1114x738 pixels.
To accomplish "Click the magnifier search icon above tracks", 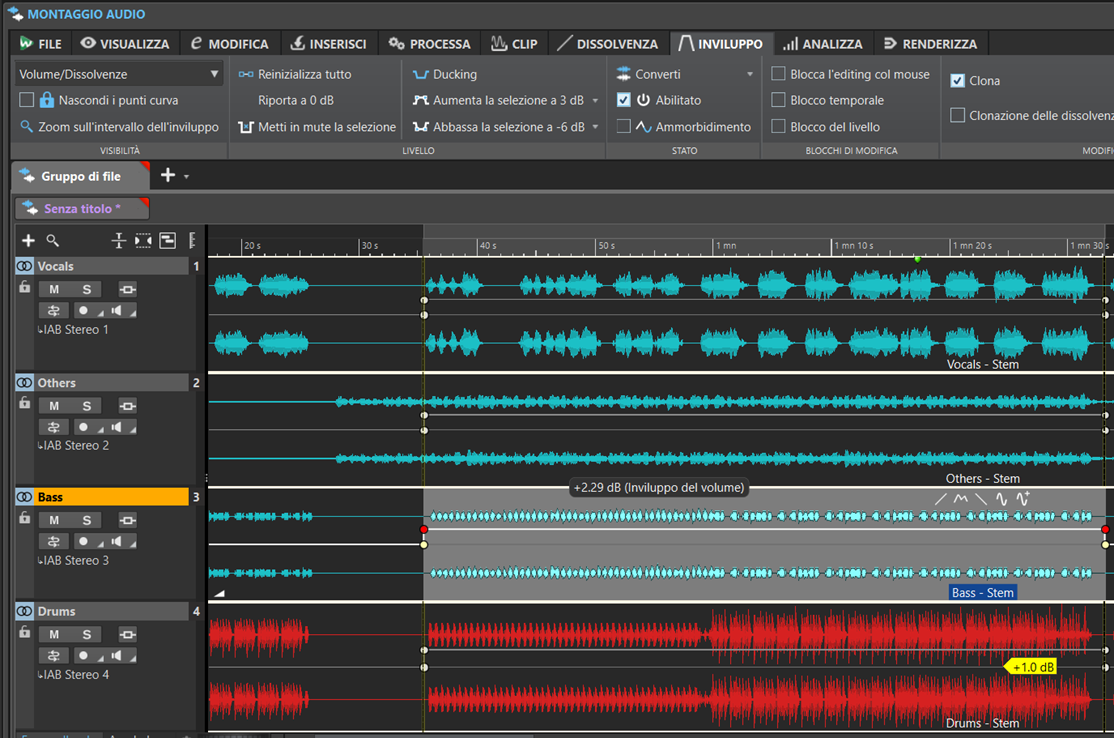I will coord(53,241).
